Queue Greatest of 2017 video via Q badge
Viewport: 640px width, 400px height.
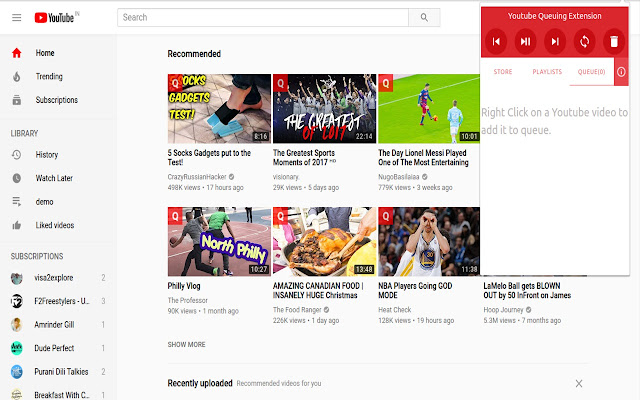pyautogui.click(x=280, y=83)
